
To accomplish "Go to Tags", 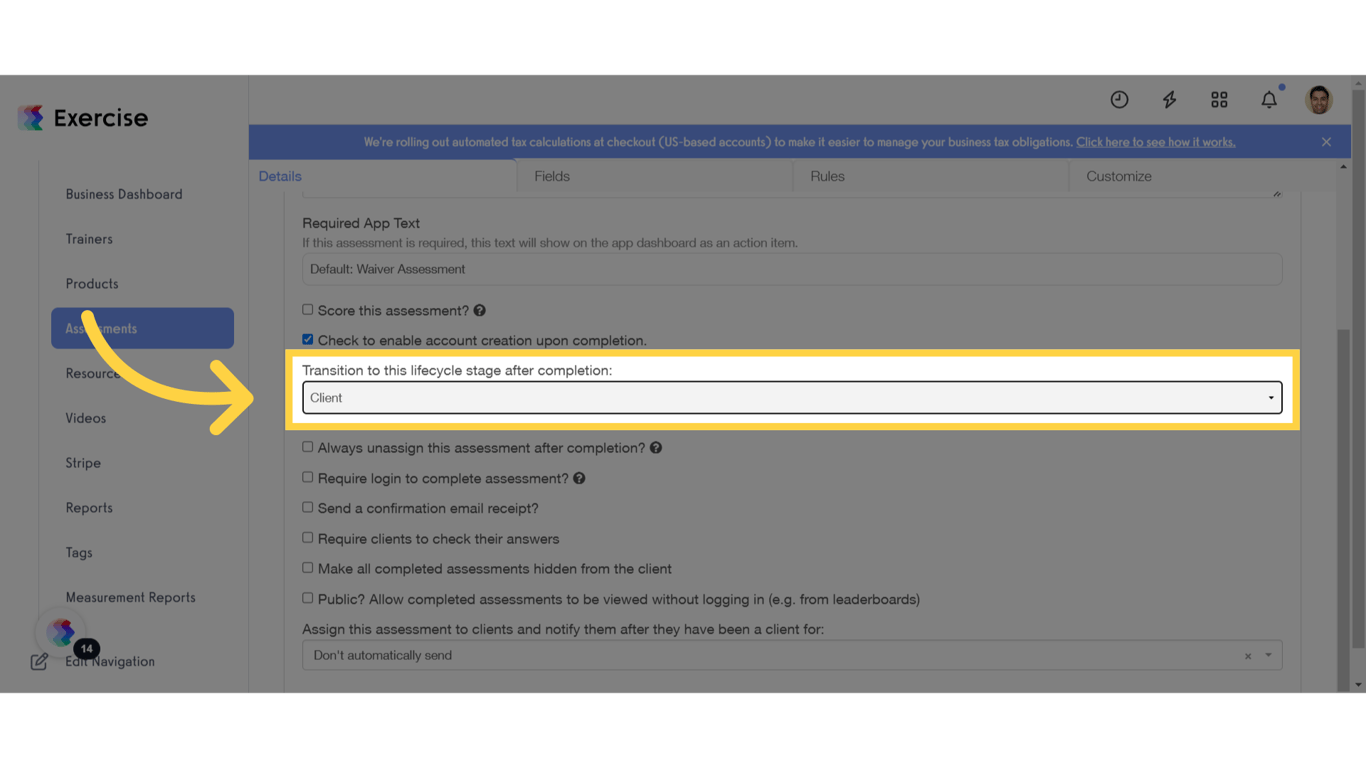I will (x=79, y=553).
